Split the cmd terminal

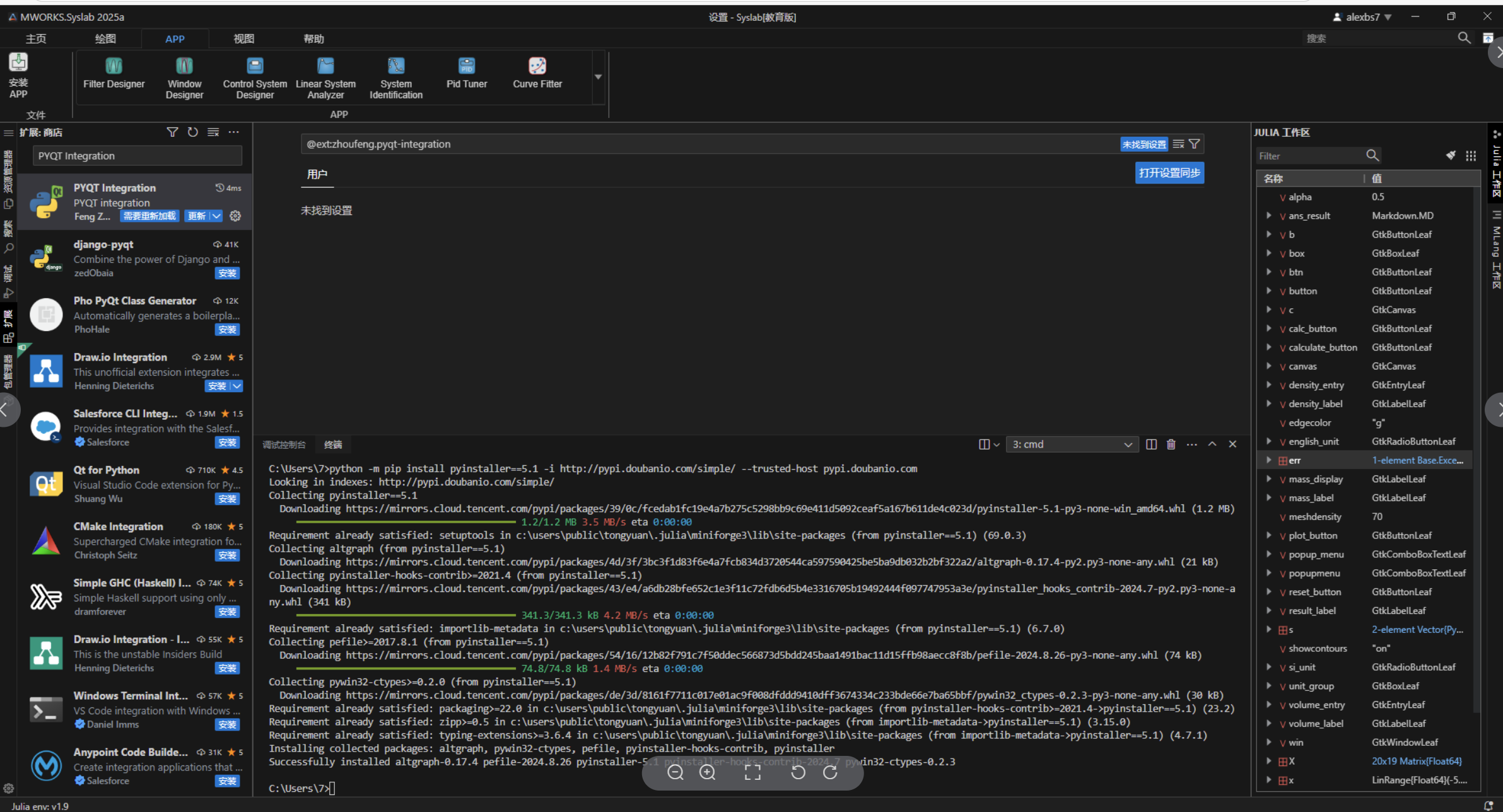(x=1151, y=444)
